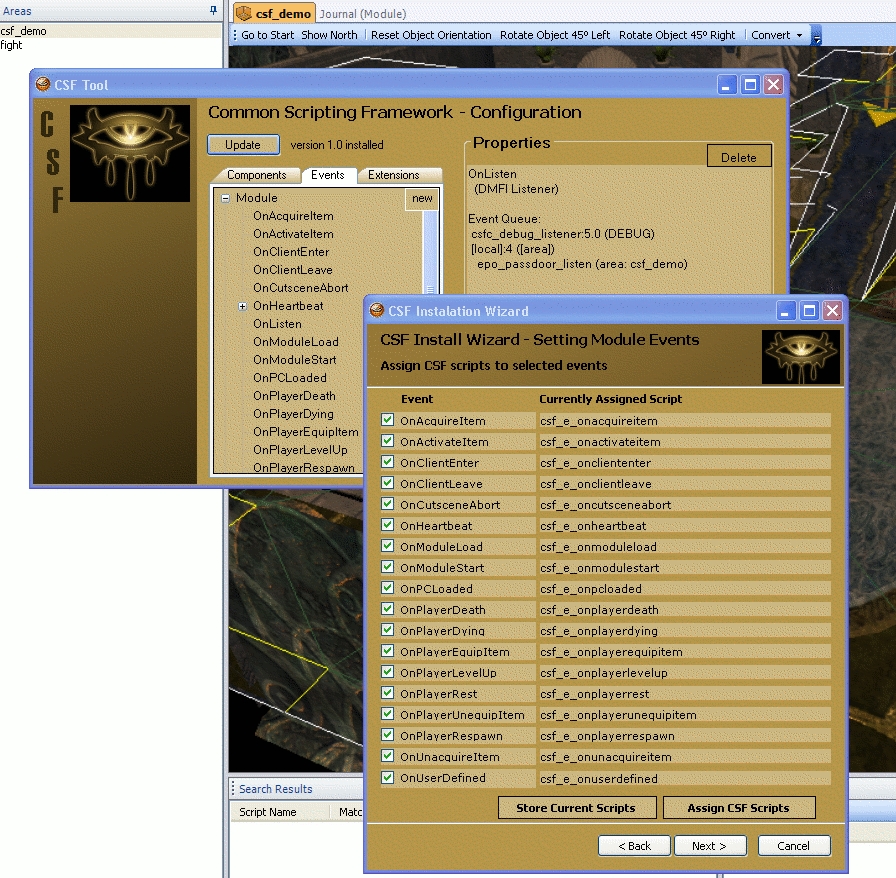Viewport: 896px width, 878px height.
Task: Expand the OnHeartbeat tree node
Action: pyautogui.click(x=242, y=306)
